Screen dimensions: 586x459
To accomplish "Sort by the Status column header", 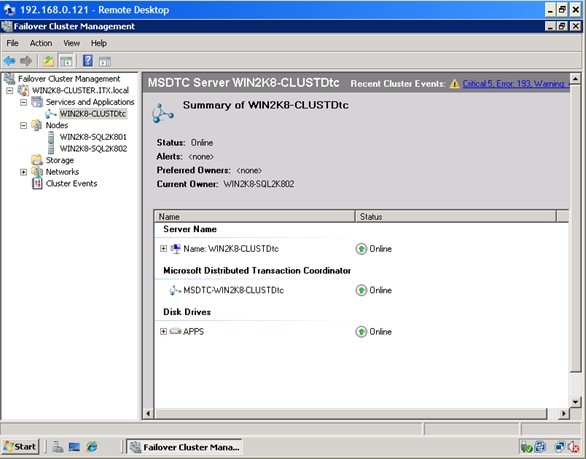I will [455, 216].
